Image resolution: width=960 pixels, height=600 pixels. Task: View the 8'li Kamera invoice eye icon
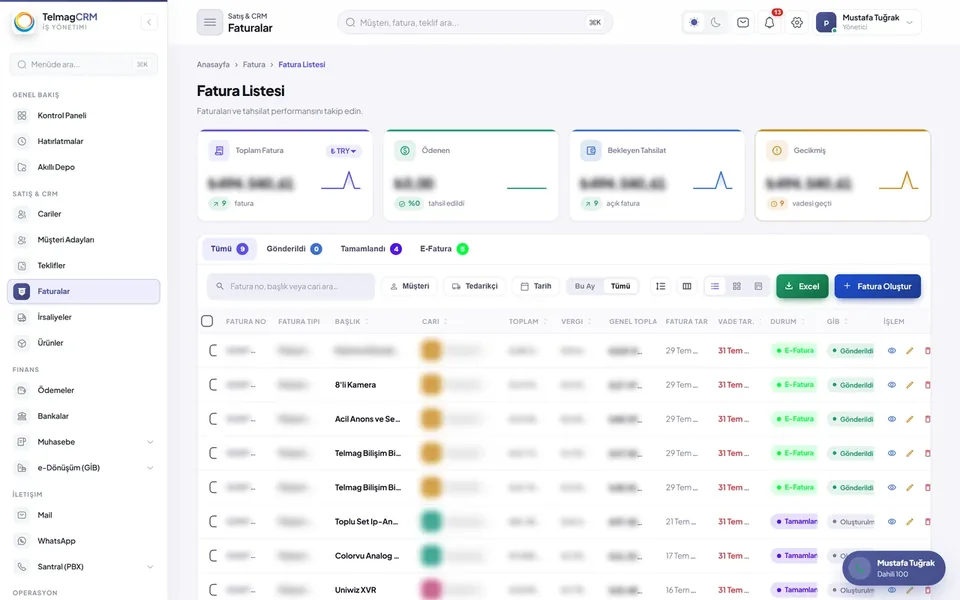click(x=892, y=385)
